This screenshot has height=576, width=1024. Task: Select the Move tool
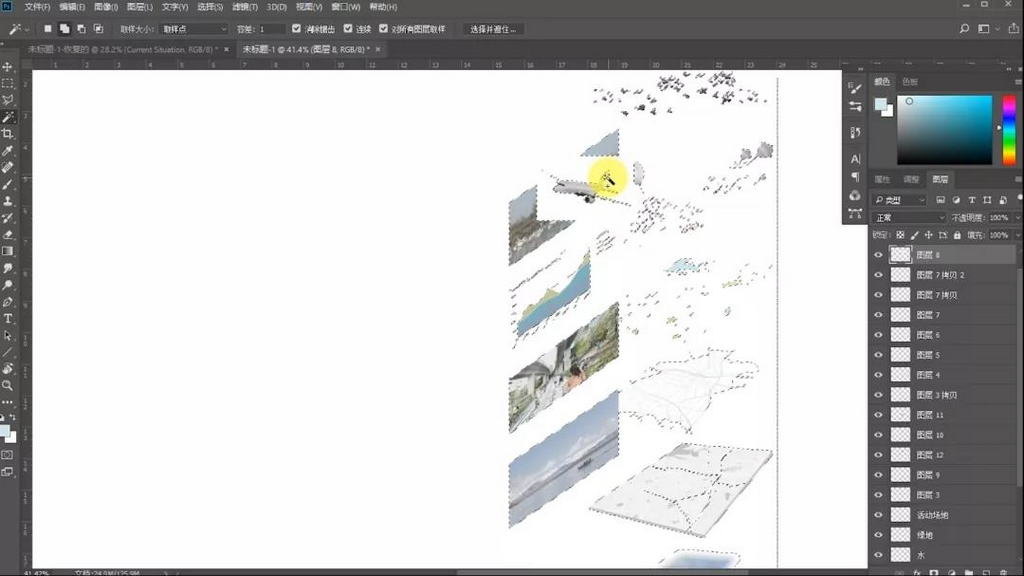[8, 66]
